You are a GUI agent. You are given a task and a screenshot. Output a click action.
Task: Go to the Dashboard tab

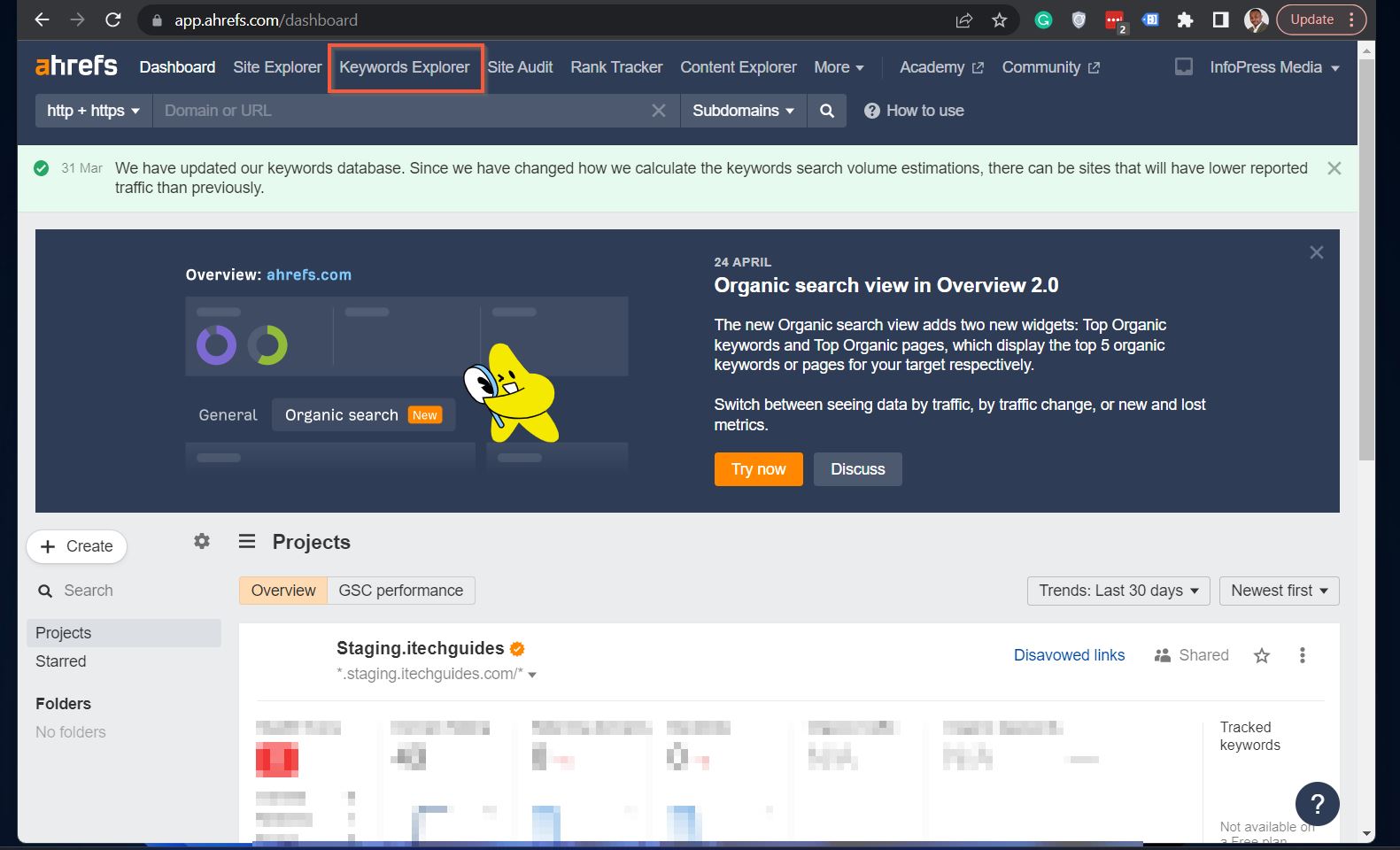177,67
